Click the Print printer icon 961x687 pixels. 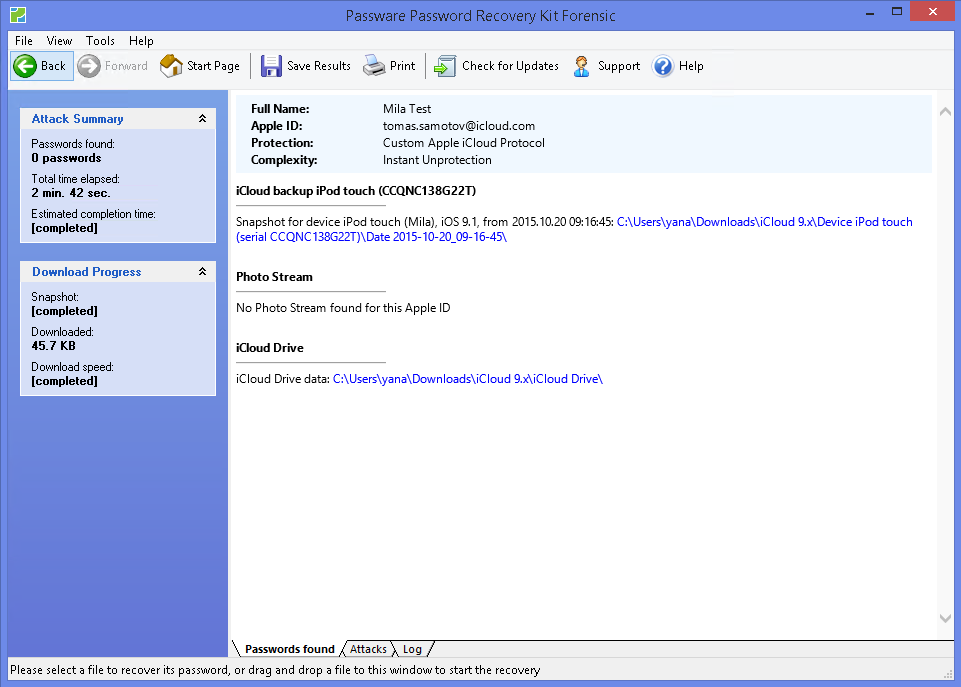tap(374, 66)
